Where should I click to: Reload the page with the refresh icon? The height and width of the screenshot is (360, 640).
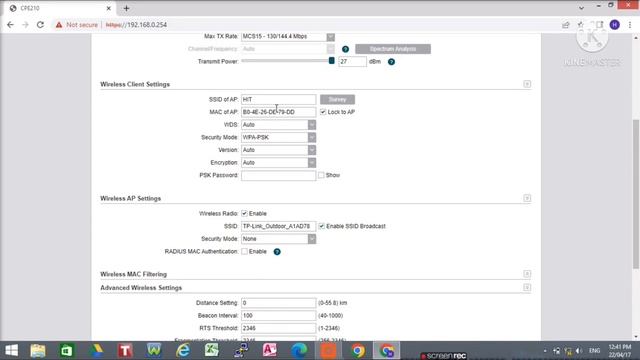[40, 25]
